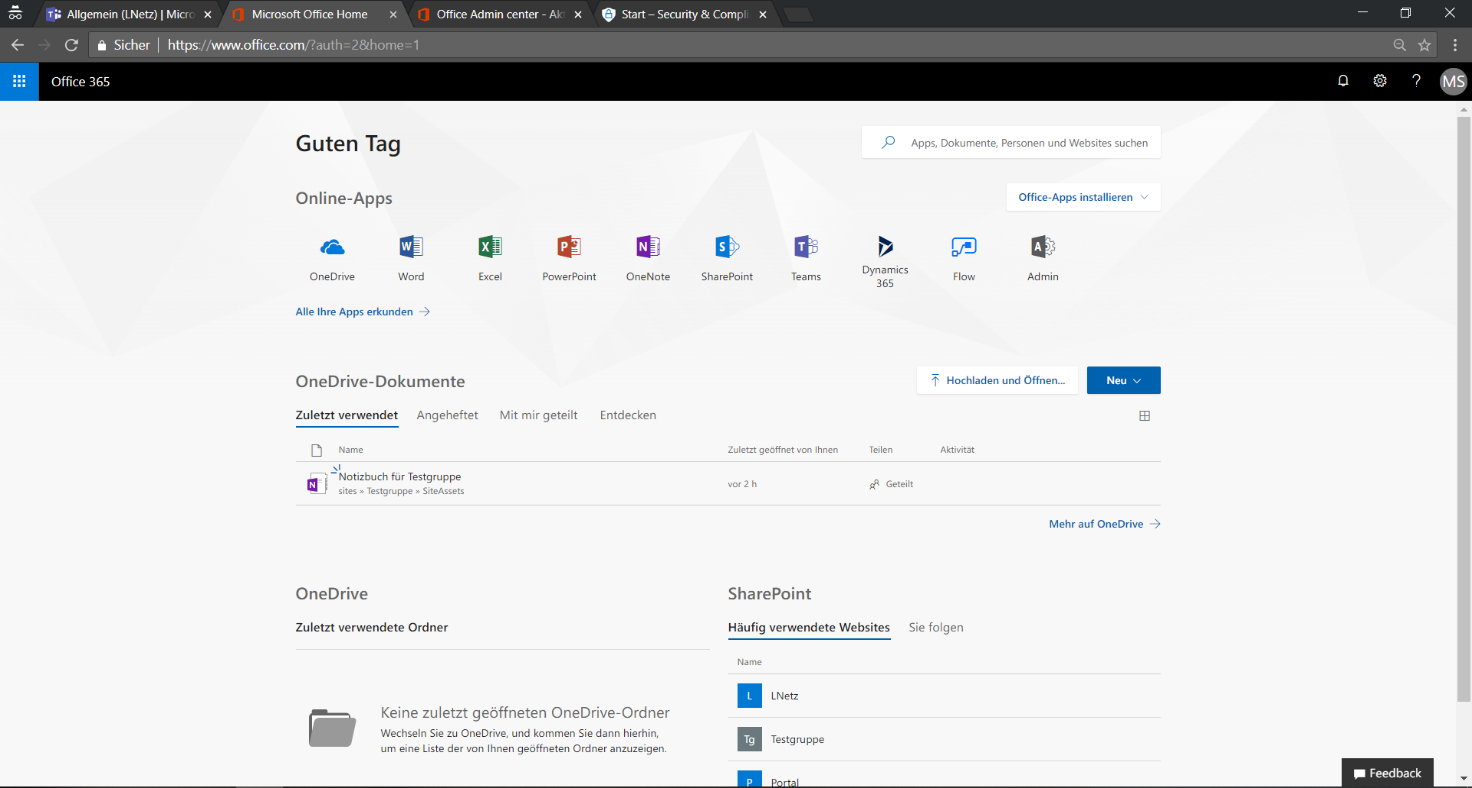Open Chrome three-dot menu
The height and width of the screenshot is (788, 1472).
click(1455, 45)
